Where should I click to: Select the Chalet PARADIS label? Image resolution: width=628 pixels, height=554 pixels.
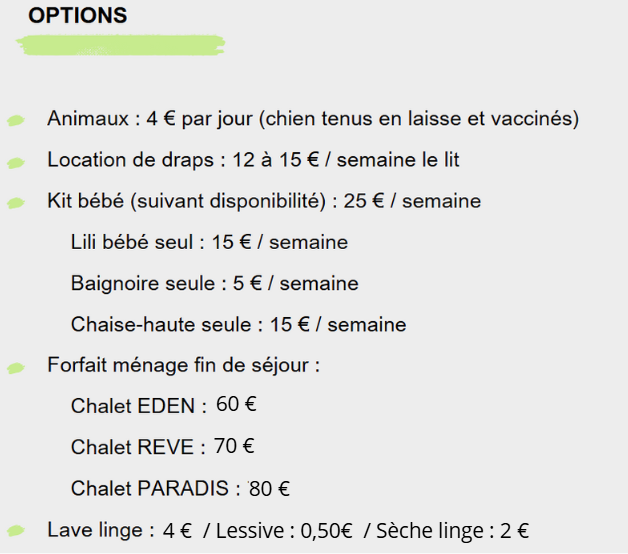point(155,489)
